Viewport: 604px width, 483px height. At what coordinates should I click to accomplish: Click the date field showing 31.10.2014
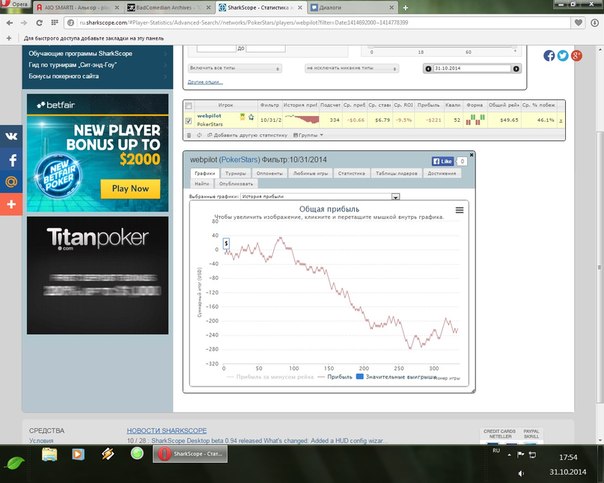(472, 68)
